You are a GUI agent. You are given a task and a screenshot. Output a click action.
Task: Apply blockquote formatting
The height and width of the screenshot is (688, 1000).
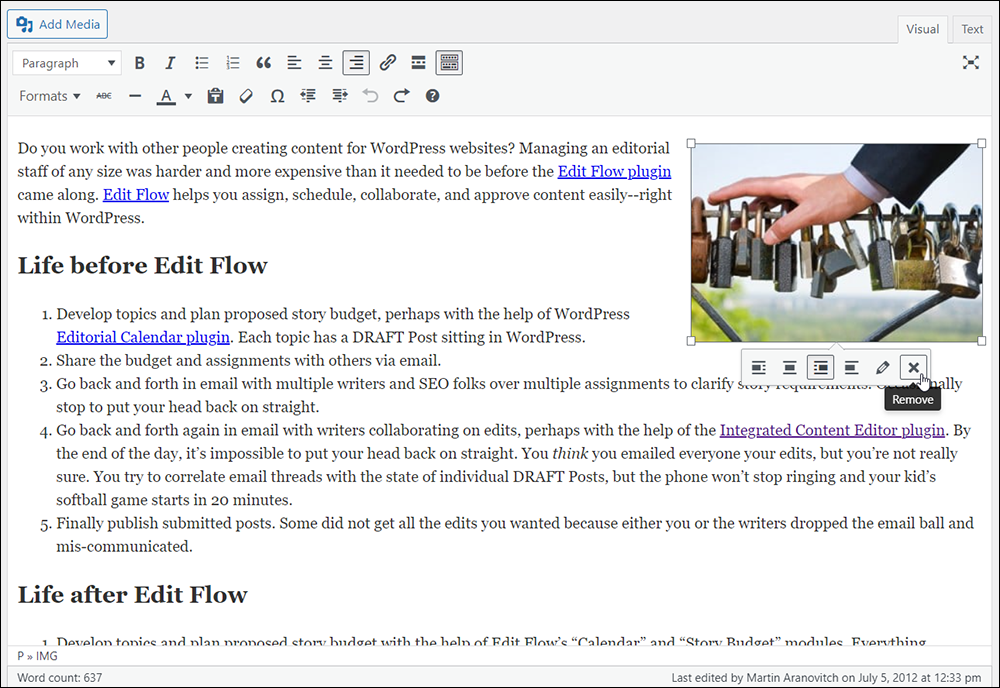(x=263, y=63)
